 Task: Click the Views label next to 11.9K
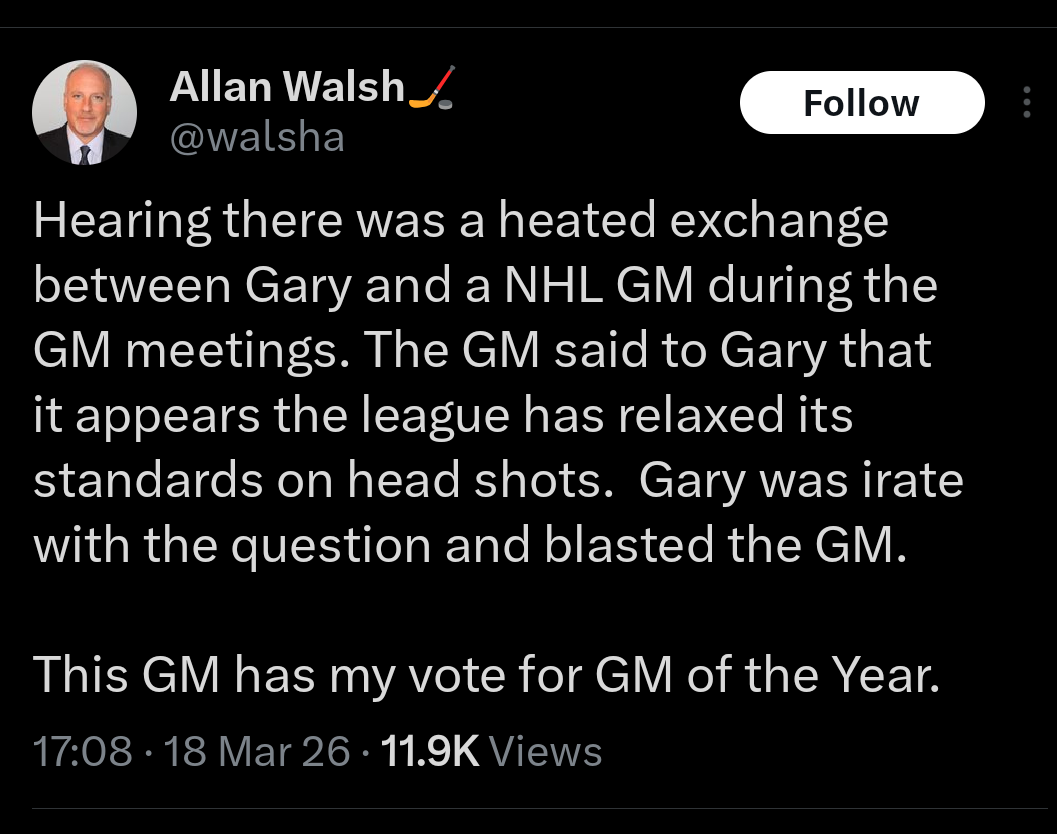point(545,750)
